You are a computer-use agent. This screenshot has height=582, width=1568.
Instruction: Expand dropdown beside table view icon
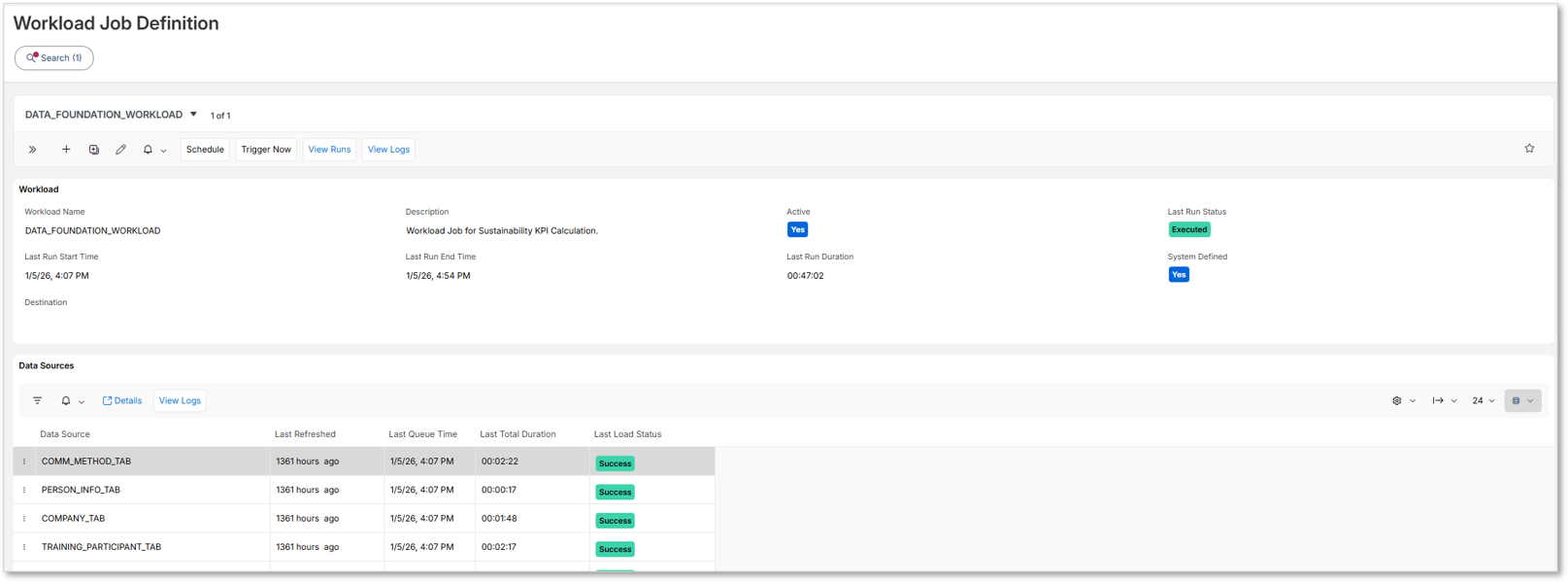[x=1531, y=401]
